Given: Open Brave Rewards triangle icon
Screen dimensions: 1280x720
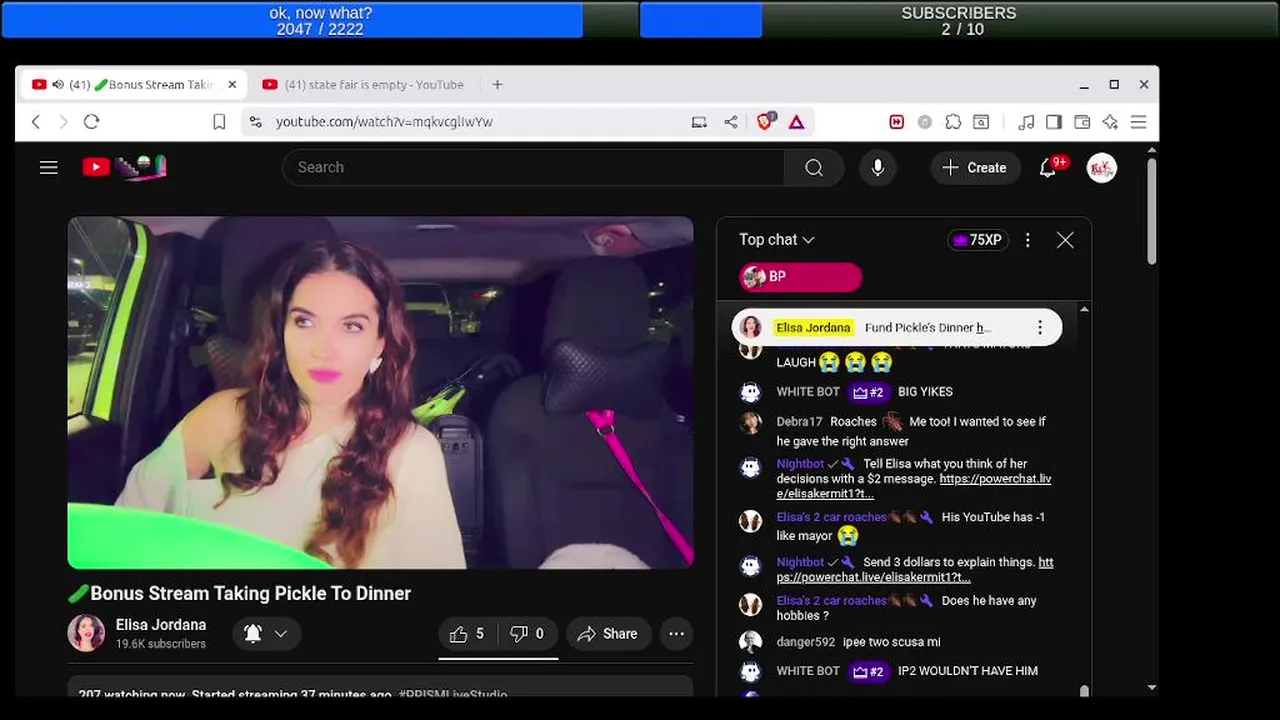Looking at the screenshot, I should tap(796, 122).
